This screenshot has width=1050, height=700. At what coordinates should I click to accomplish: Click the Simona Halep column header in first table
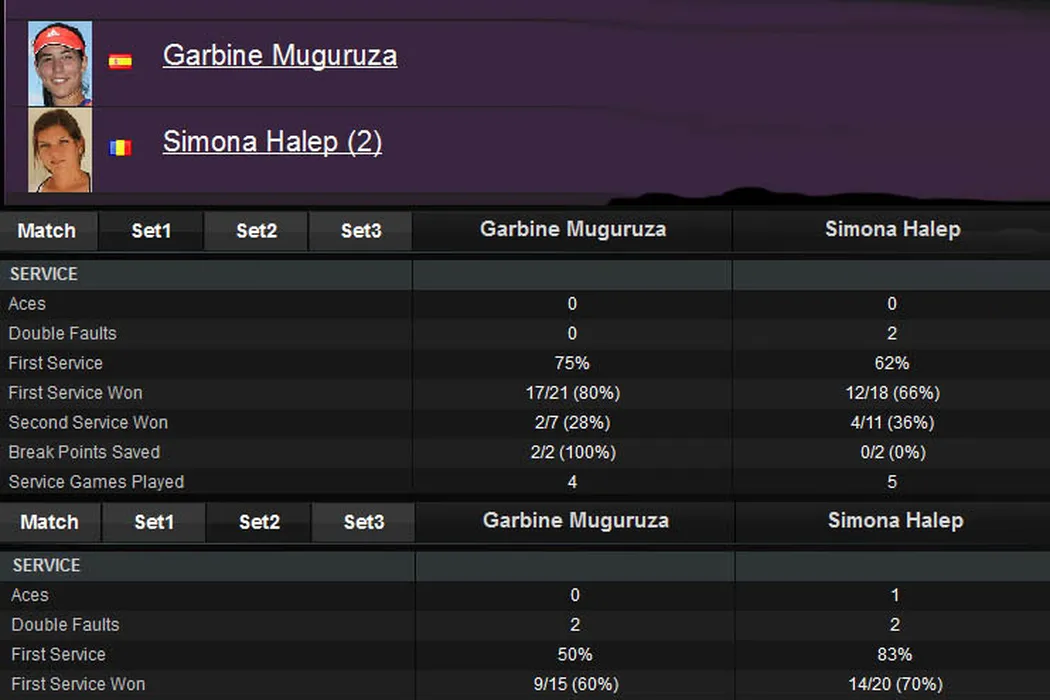click(x=892, y=230)
